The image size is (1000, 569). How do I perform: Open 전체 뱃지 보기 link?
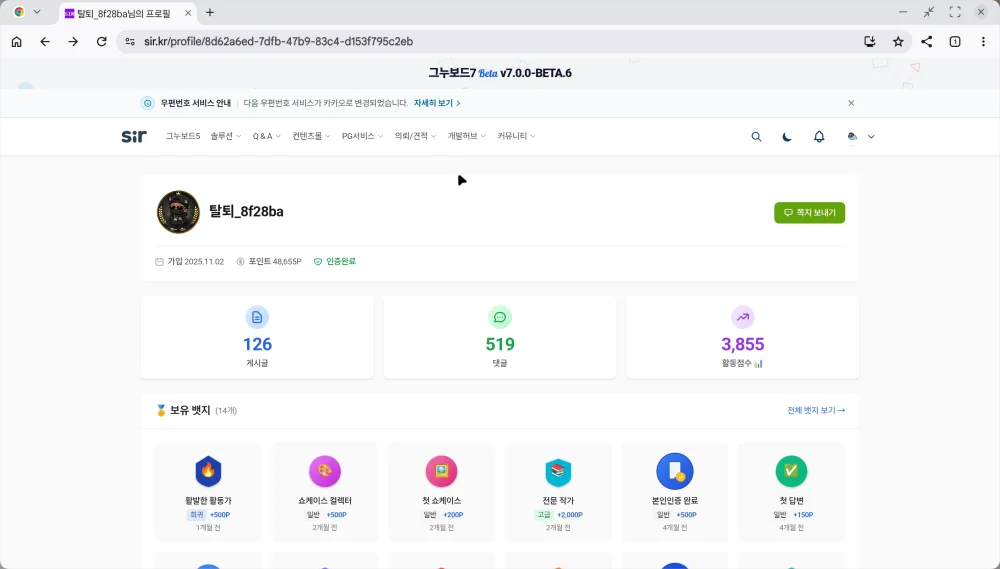[x=816, y=411]
